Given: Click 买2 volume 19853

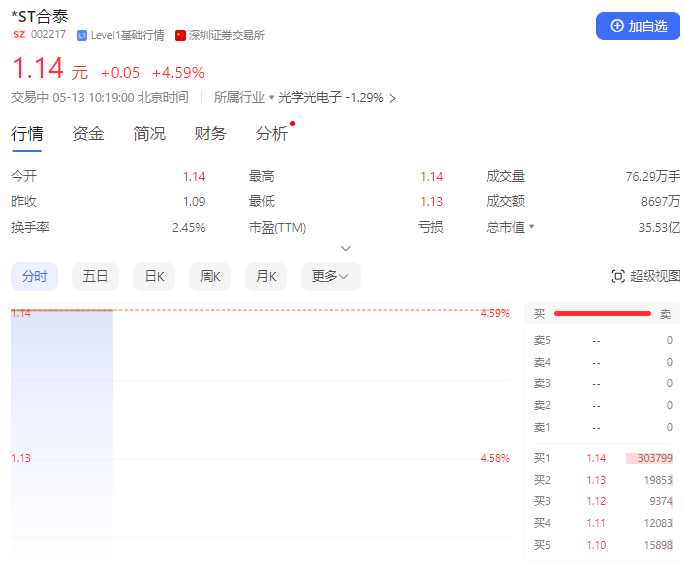Looking at the screenshot, I should click(658, 480).
